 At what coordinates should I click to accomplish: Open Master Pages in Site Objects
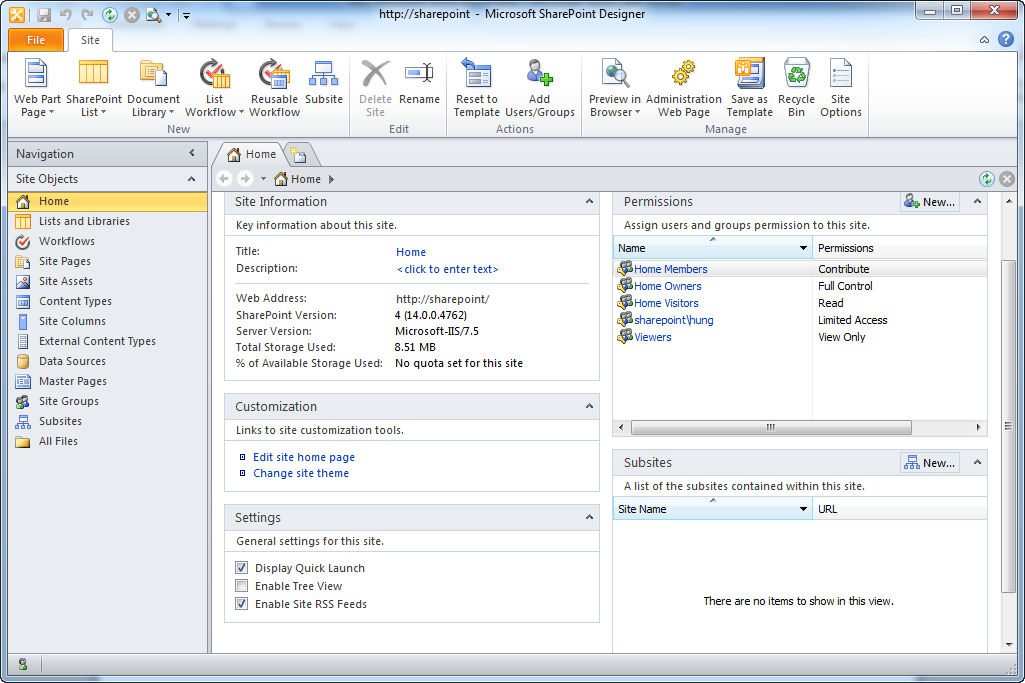107,381
